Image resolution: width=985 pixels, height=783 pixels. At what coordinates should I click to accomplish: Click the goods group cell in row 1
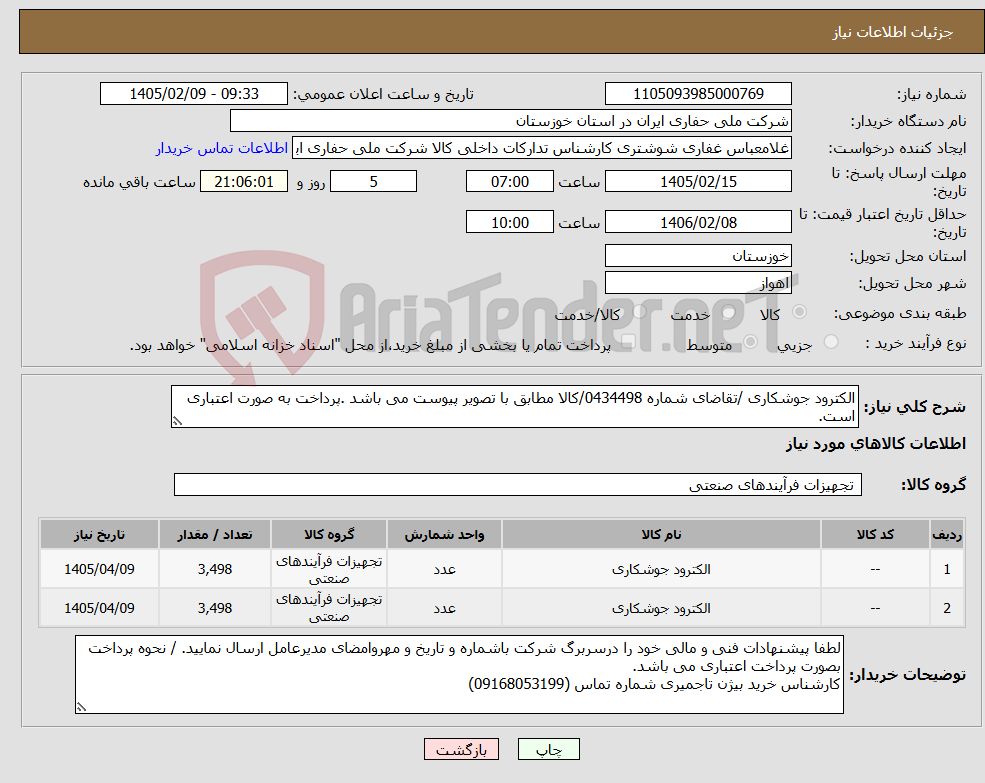click(329, 569)
